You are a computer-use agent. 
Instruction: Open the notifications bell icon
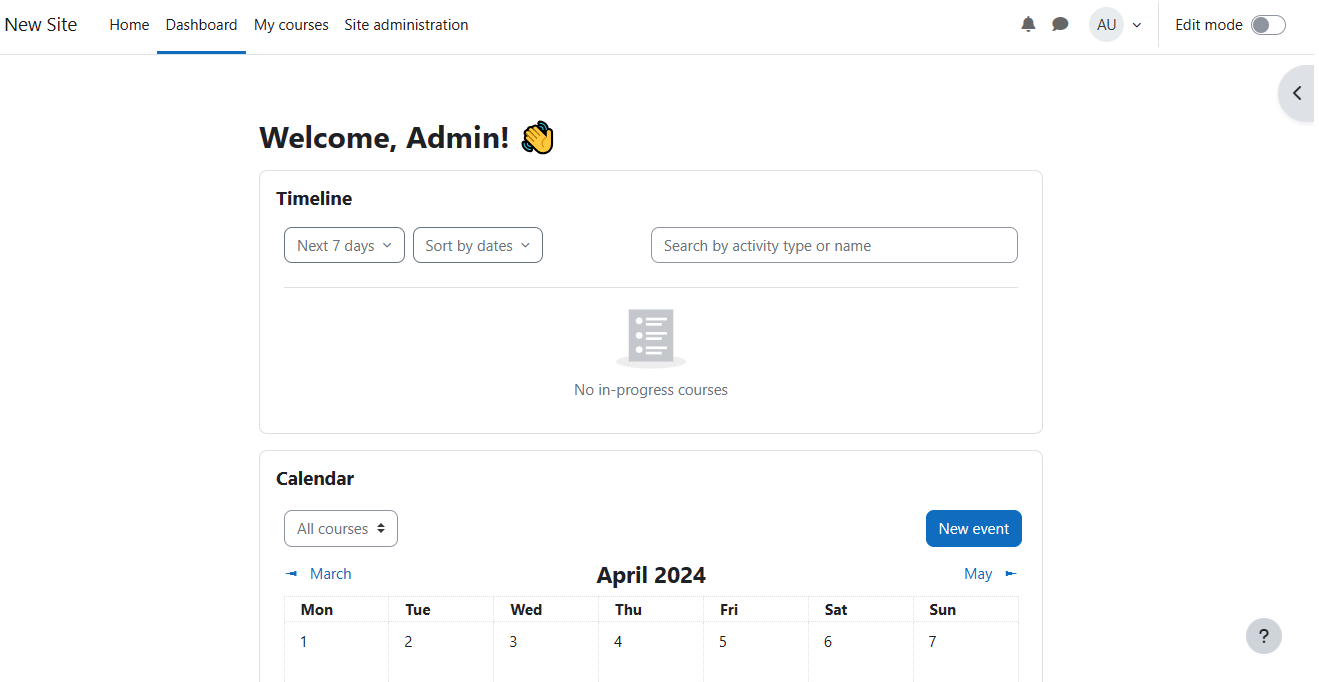(1028, 25)
